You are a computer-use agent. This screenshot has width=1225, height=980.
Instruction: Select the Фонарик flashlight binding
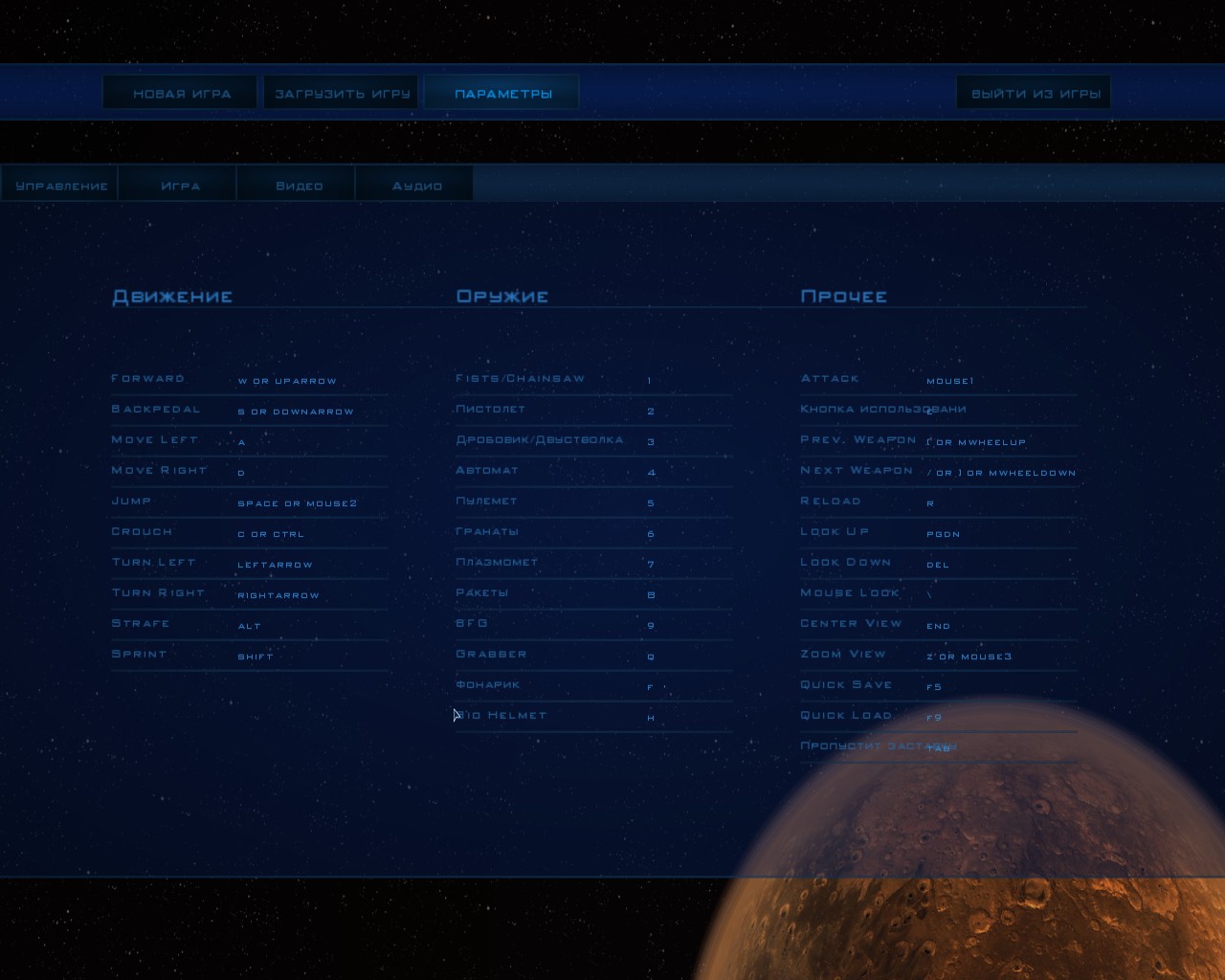coord(594,686)
